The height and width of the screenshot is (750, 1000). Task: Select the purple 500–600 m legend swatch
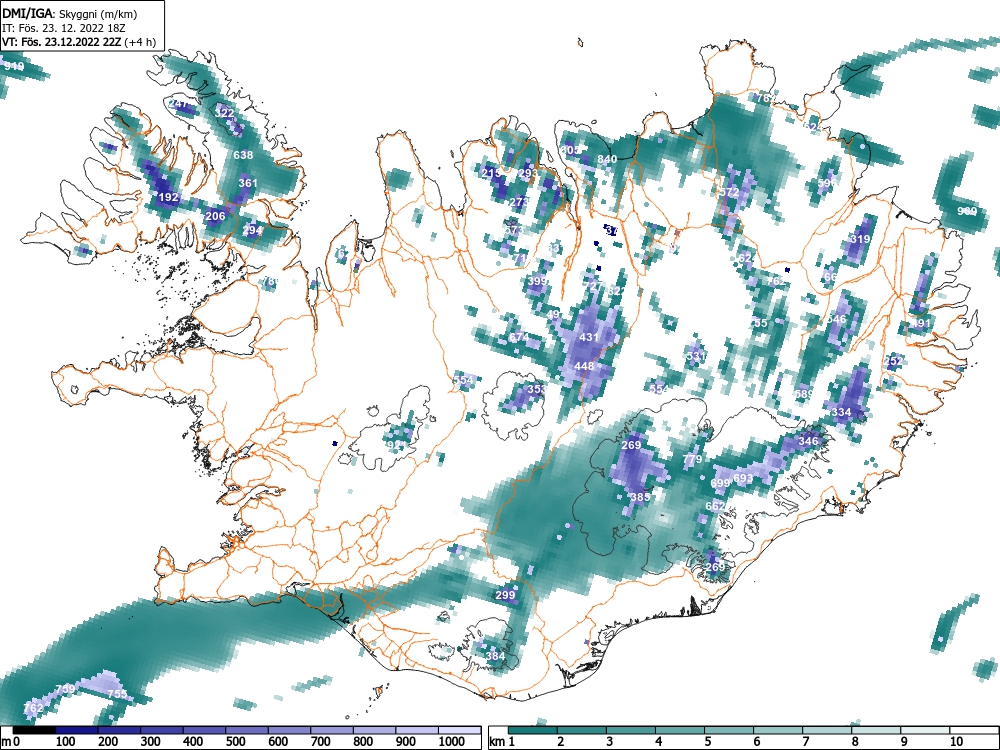pyautogui.click(x=247, y=730)
